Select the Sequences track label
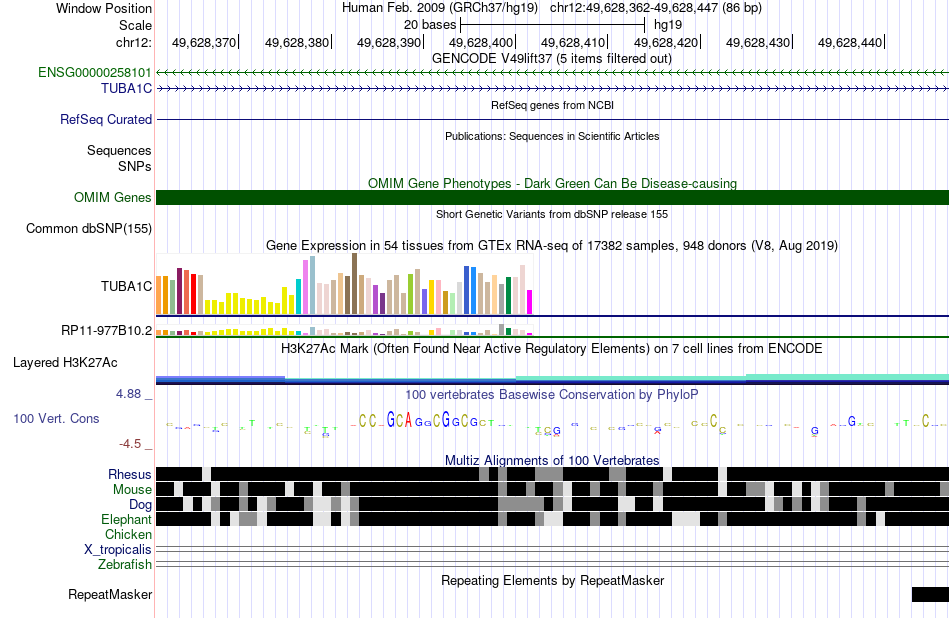 coord(119,150)
